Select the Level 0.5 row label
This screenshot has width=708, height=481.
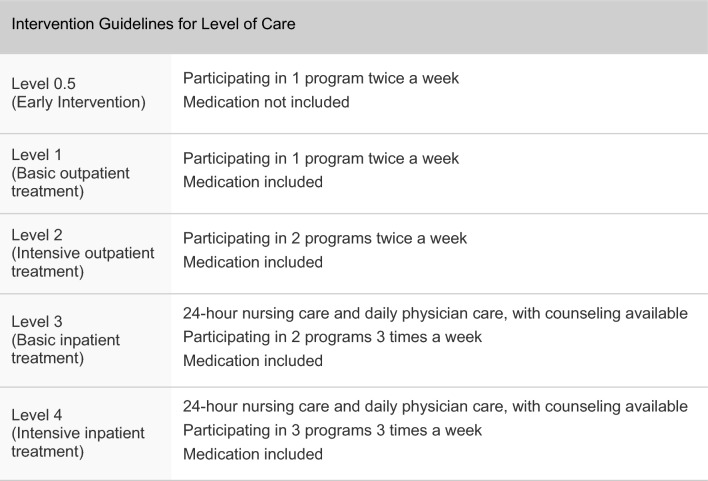[x=36, y=83]
